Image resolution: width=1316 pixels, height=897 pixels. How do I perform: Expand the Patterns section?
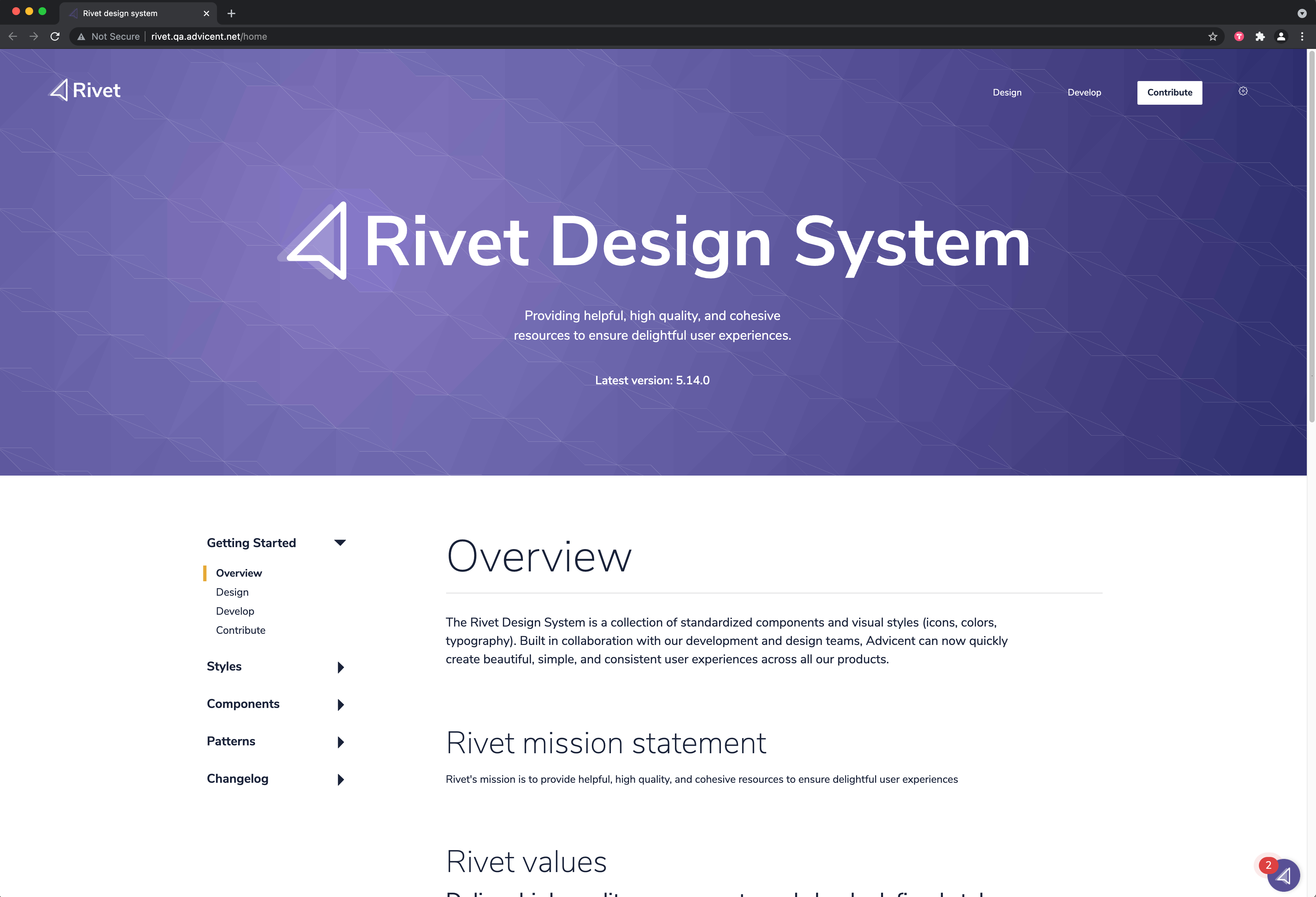click(340, 742)
